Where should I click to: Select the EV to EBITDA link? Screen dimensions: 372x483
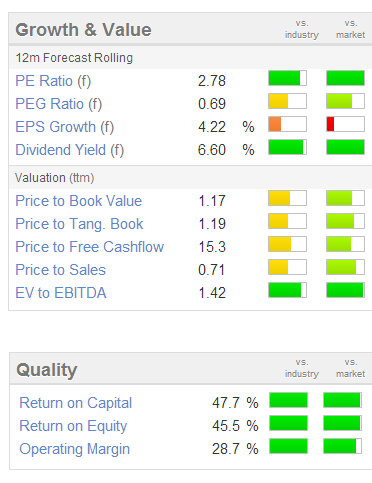pos(61,293)
